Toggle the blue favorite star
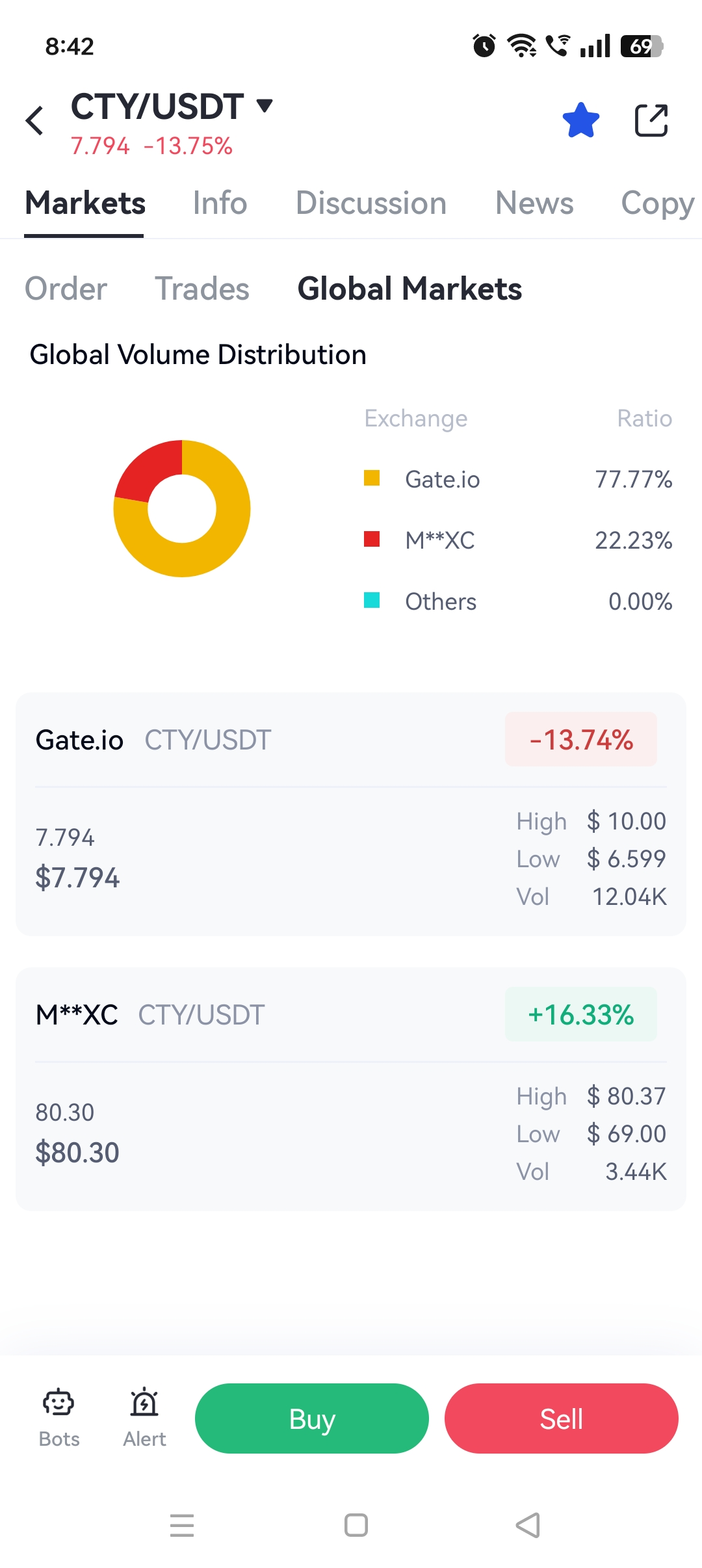This screenshot has height=1568, width=702. click(580, 121)
